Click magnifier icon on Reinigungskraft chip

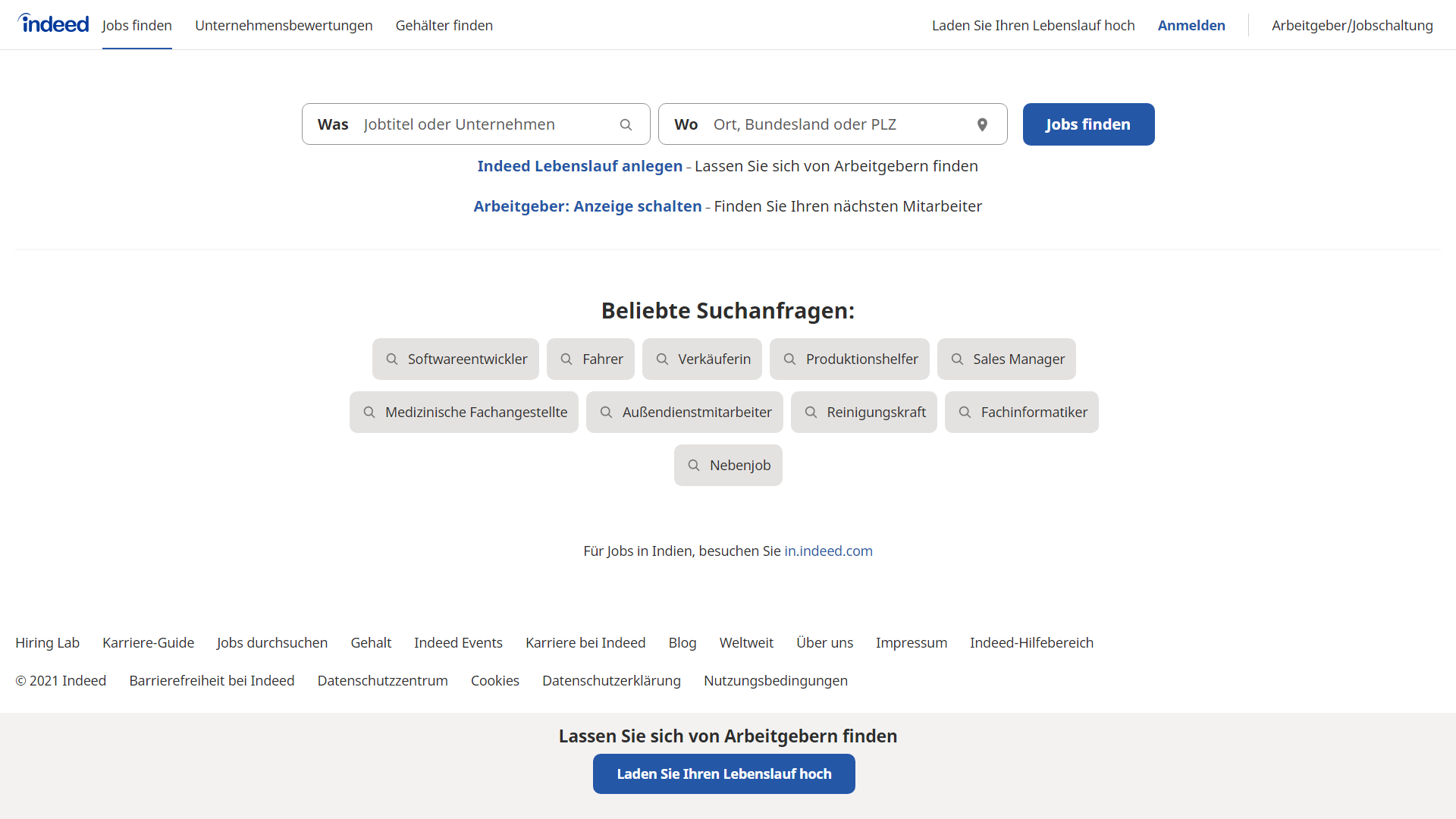pyautogui.click(x=811, y=413)
